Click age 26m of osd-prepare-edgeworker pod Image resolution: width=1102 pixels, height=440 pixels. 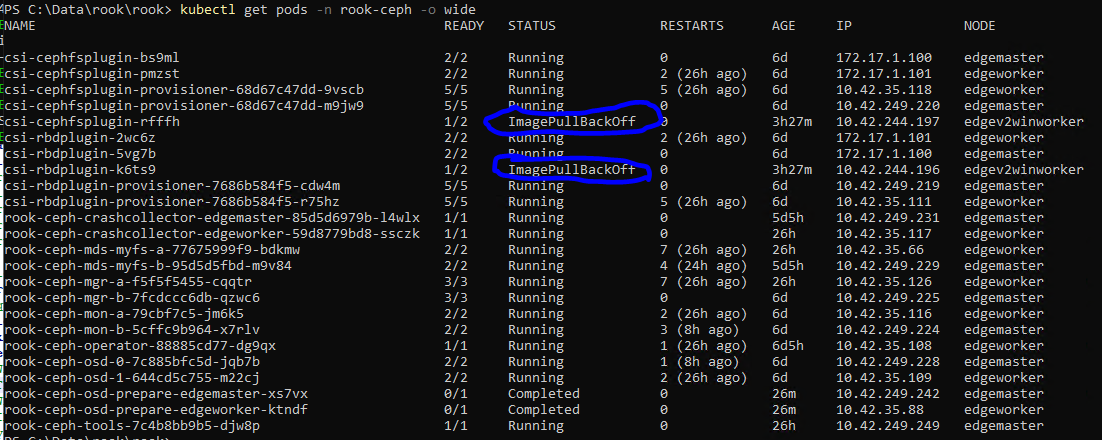[784, 410]
